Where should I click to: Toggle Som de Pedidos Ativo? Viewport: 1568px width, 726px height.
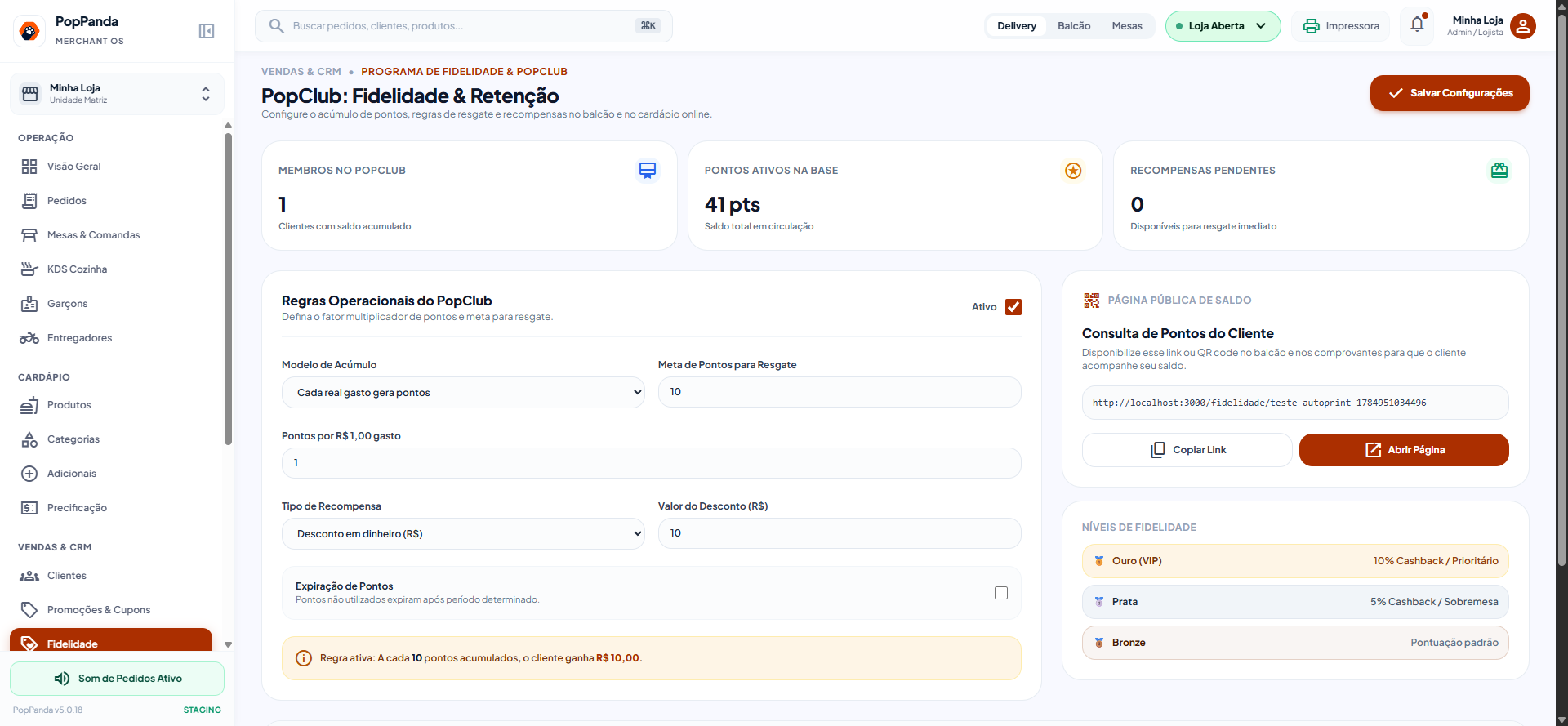(x=117, y=679)
